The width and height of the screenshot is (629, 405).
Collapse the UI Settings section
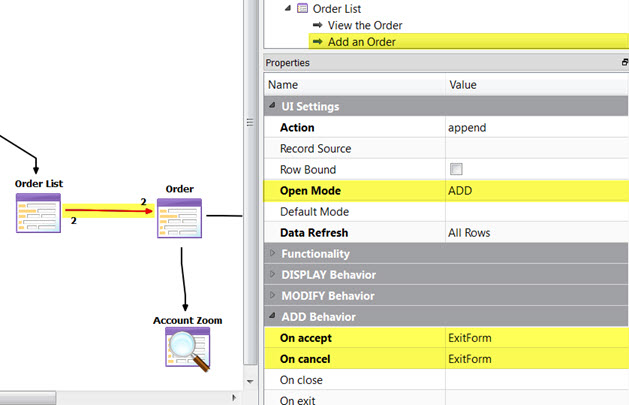pyautogui.click(x=271, y=107)
